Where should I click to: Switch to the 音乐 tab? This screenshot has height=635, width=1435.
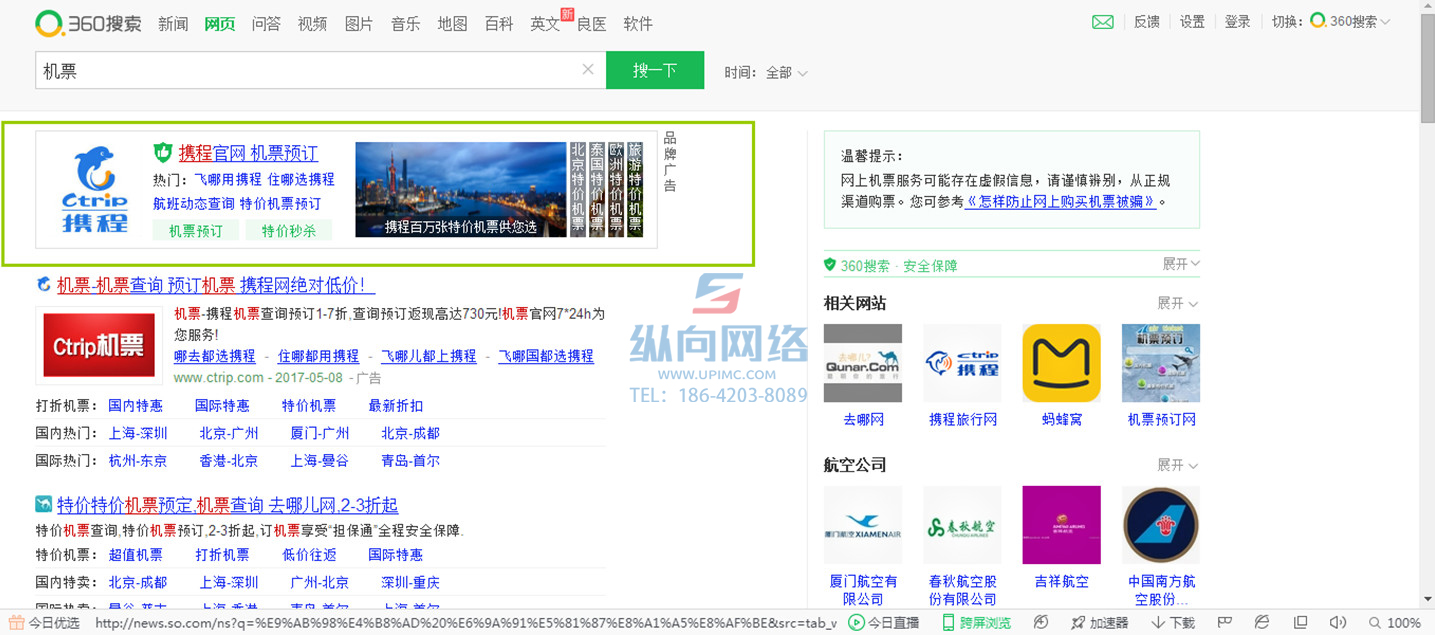pos(405,24)
